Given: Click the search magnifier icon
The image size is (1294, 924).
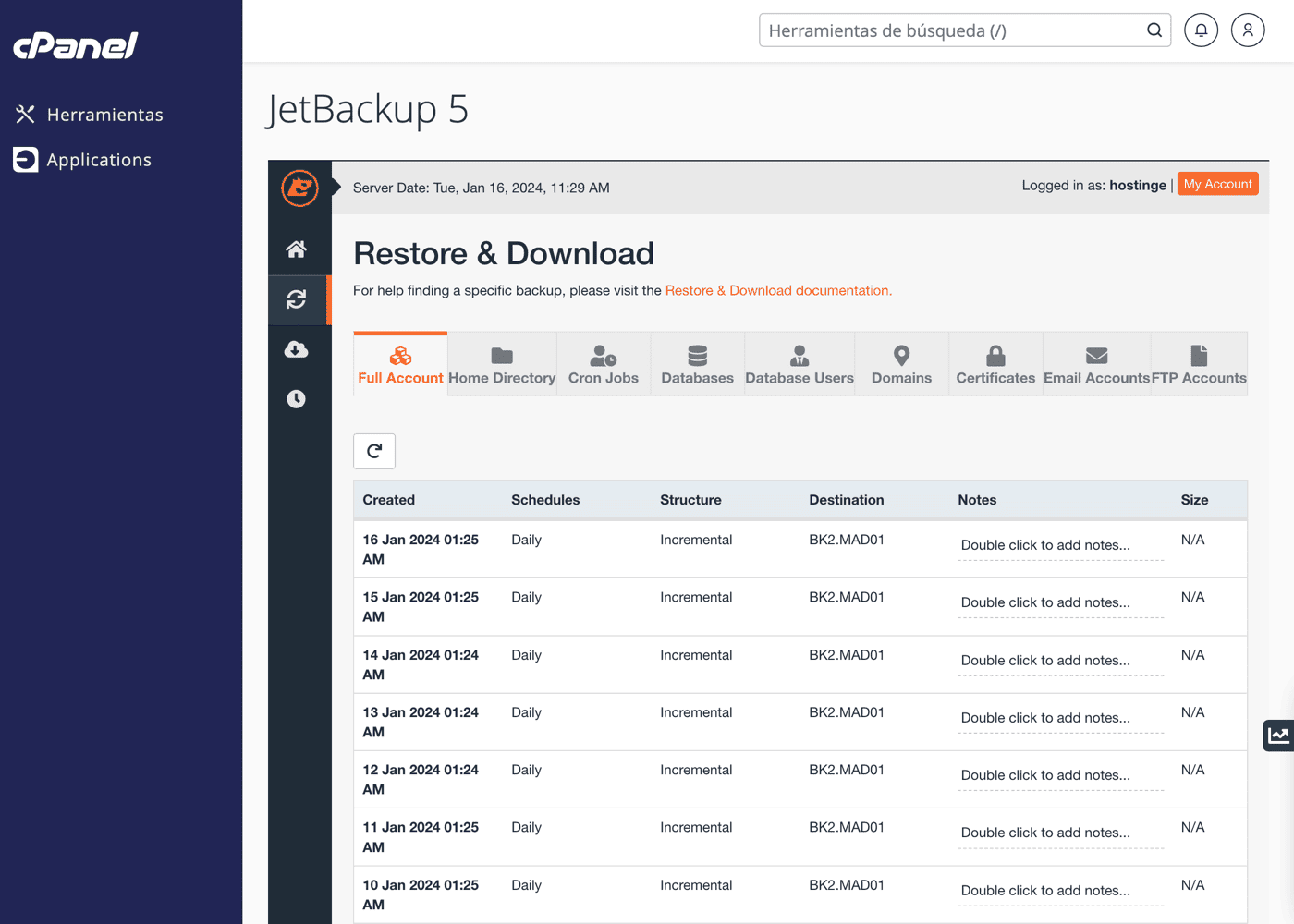Looking at the screenshot, I should pyautogui.click(x=1154, y=30).
